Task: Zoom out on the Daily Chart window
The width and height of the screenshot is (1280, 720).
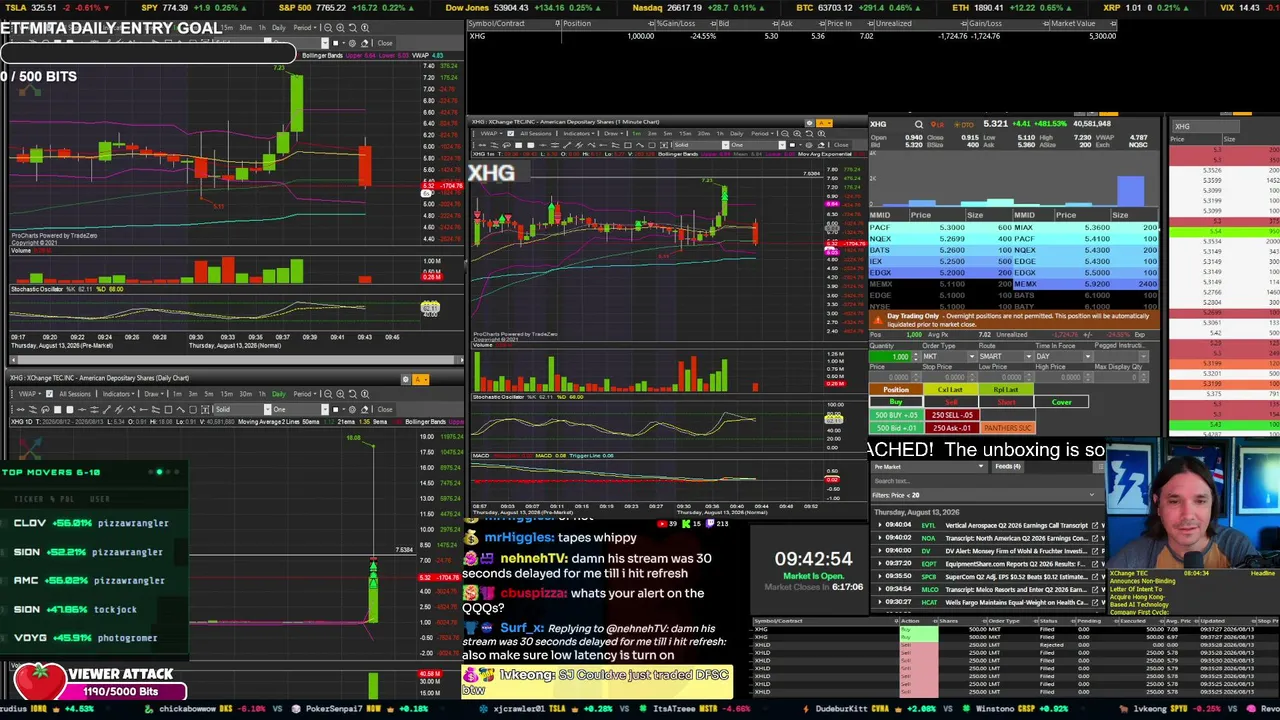Action: (328, 394)
